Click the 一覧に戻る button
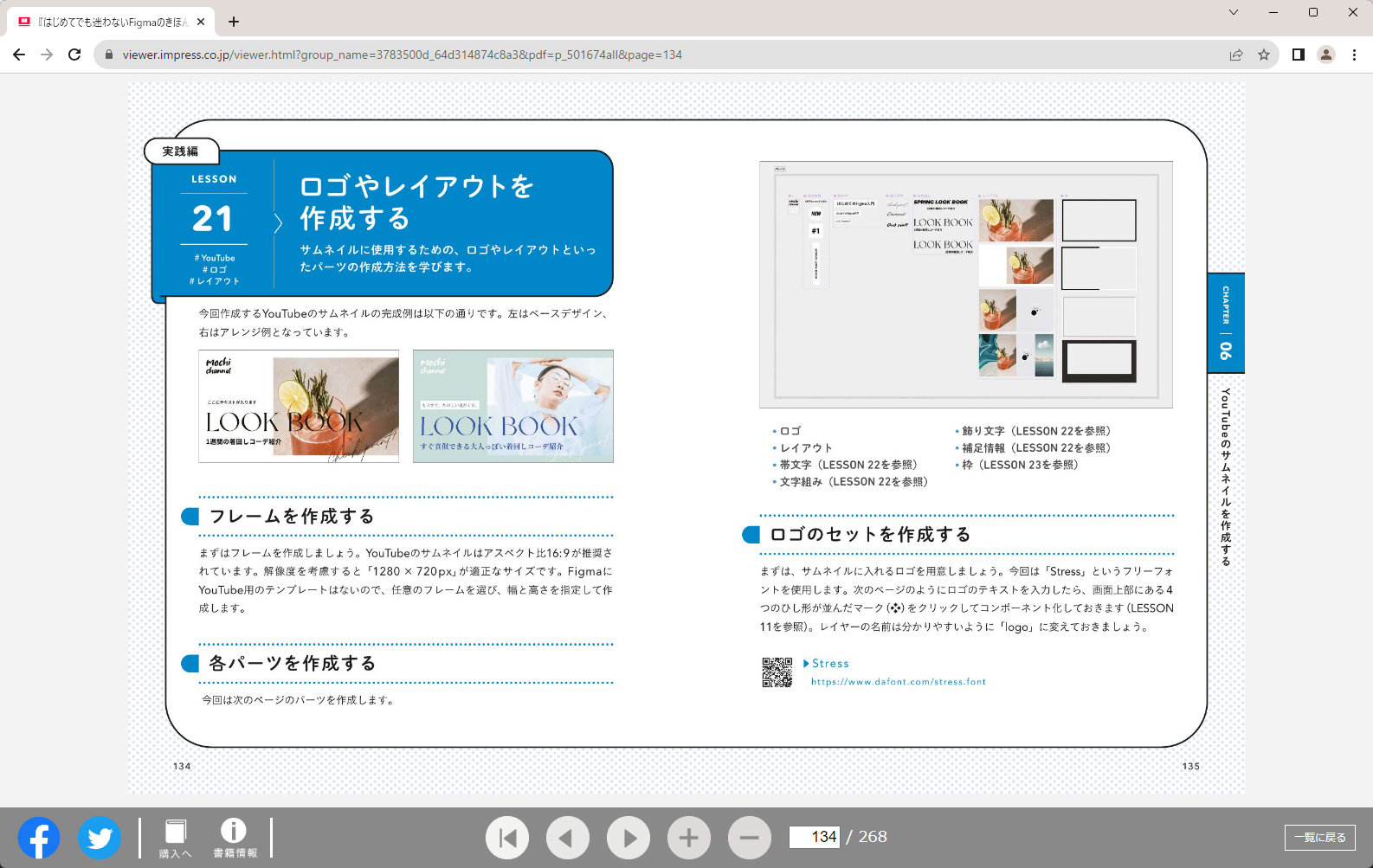Viewport: 1373px width, 868px height. (1320, 837)
